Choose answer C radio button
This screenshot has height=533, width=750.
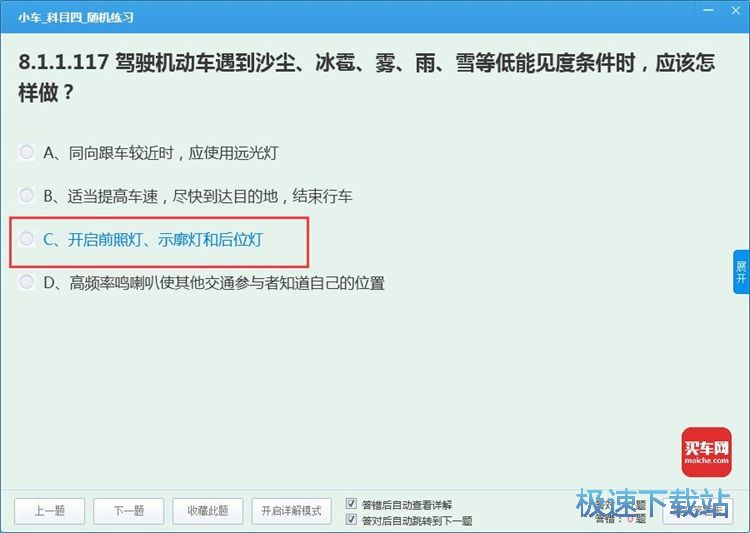pos(26,238)
